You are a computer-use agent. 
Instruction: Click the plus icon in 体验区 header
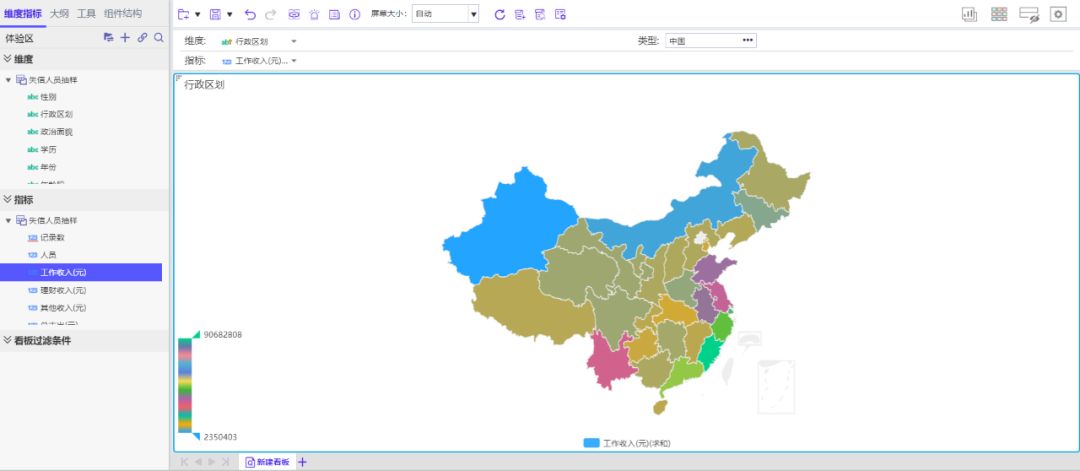[x=125, y=37]
